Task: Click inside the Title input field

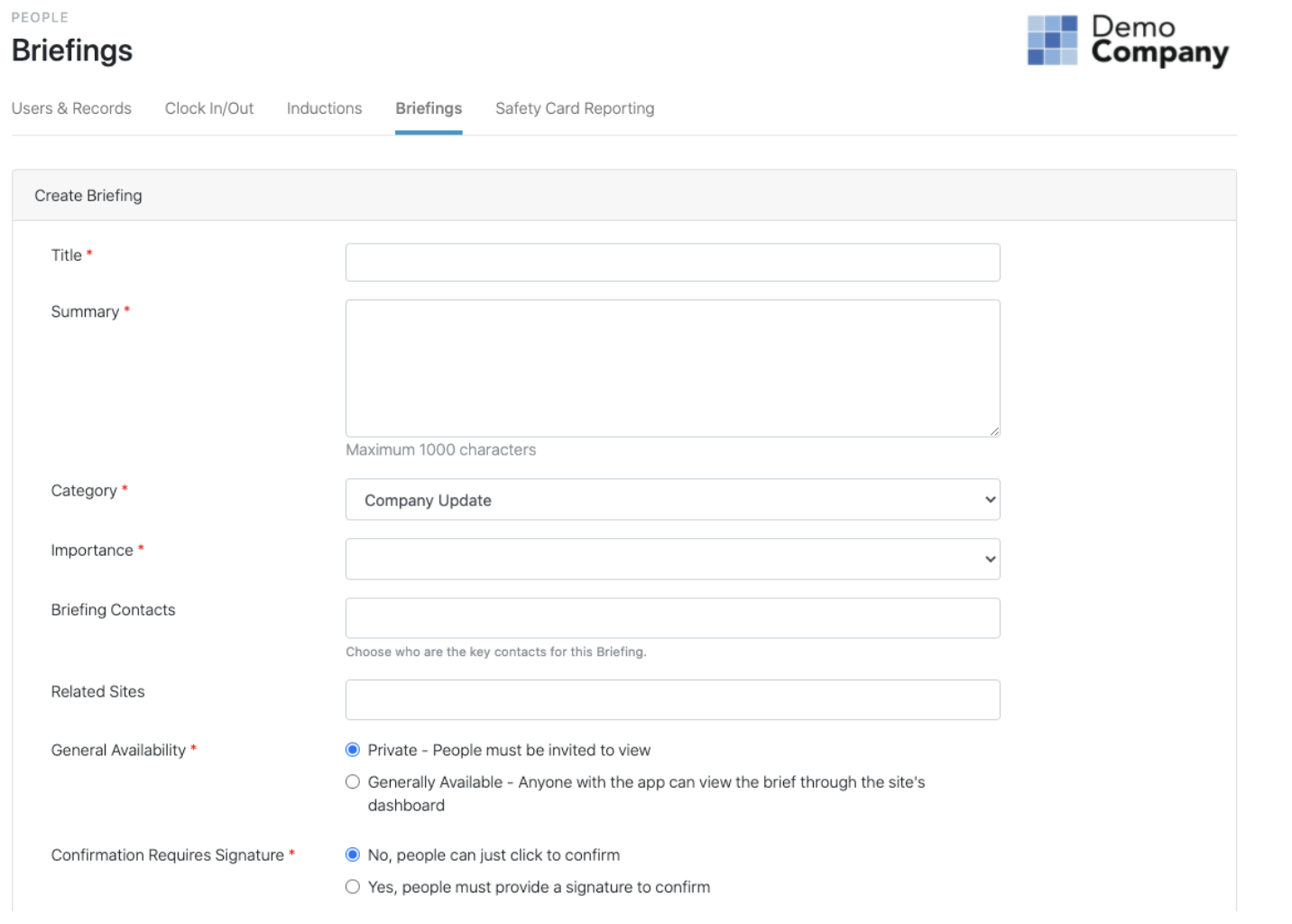Action: (672, 262)
